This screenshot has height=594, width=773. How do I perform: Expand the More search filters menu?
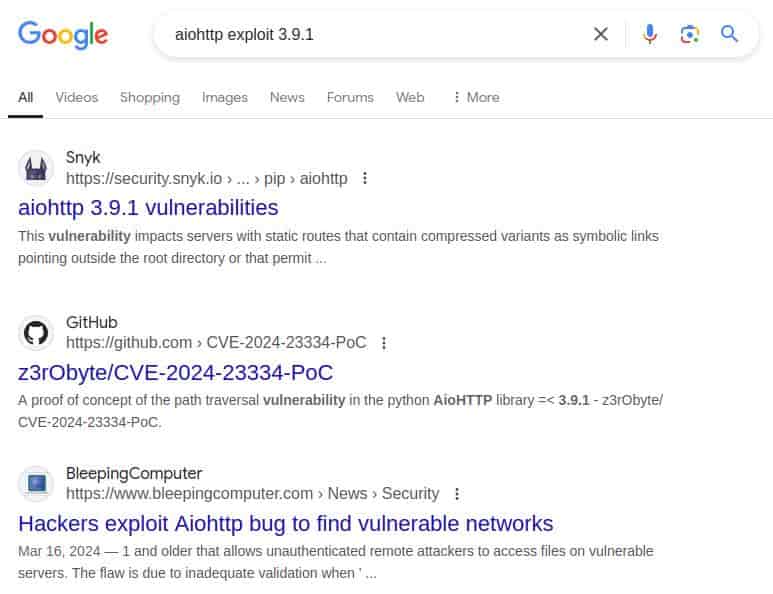(x=476, y=97)
